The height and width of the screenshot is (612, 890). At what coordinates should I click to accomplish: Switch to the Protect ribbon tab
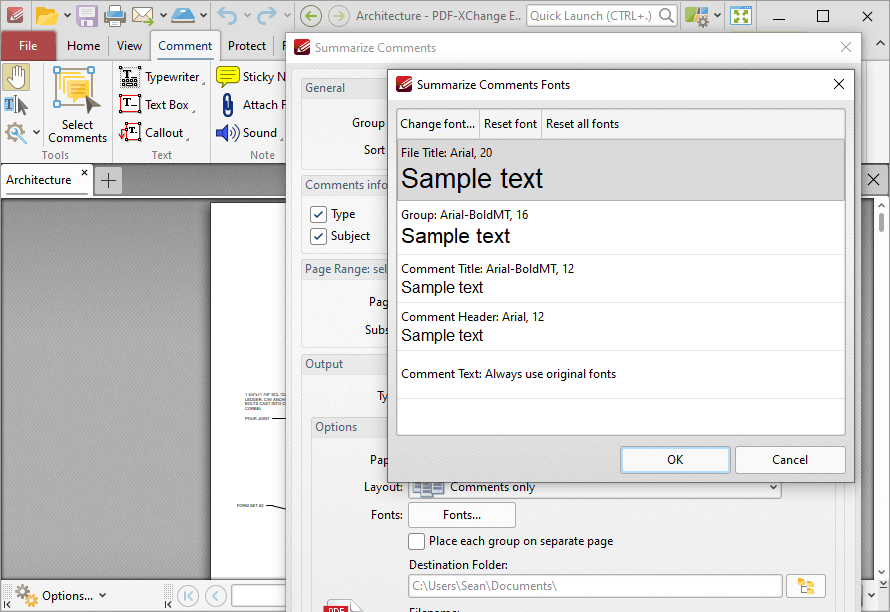click(246, 45)
